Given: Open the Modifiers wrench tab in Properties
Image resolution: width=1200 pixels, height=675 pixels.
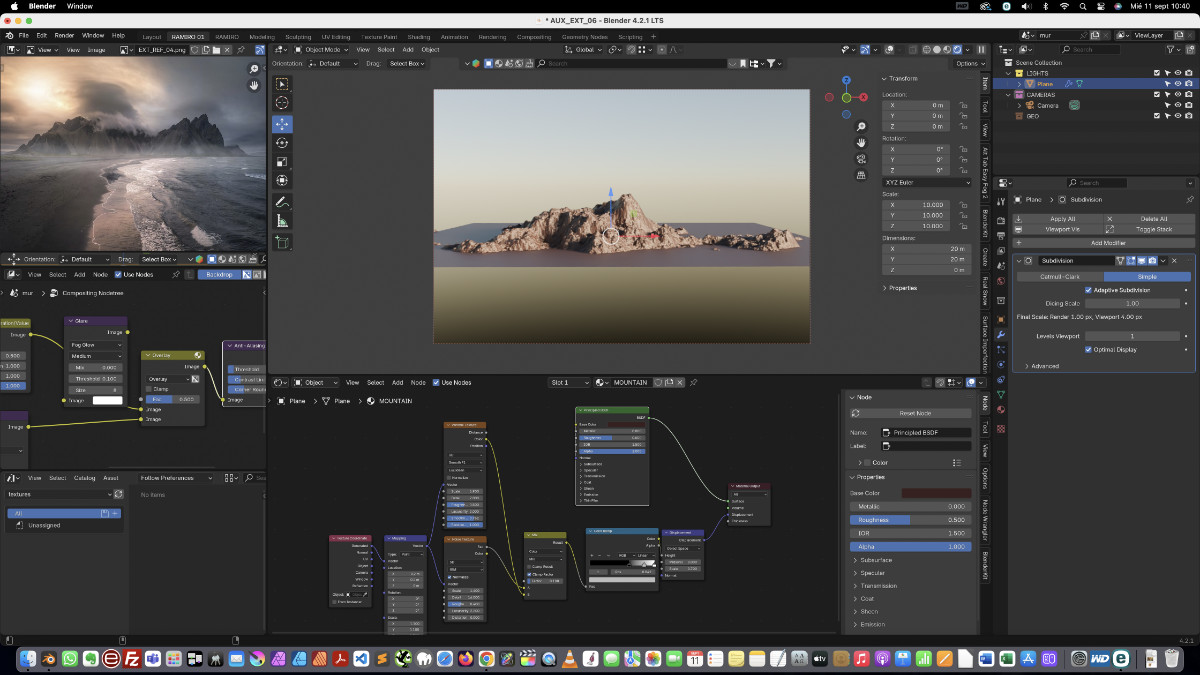Looking at the screenshot, I should [x=1001, y=333].
